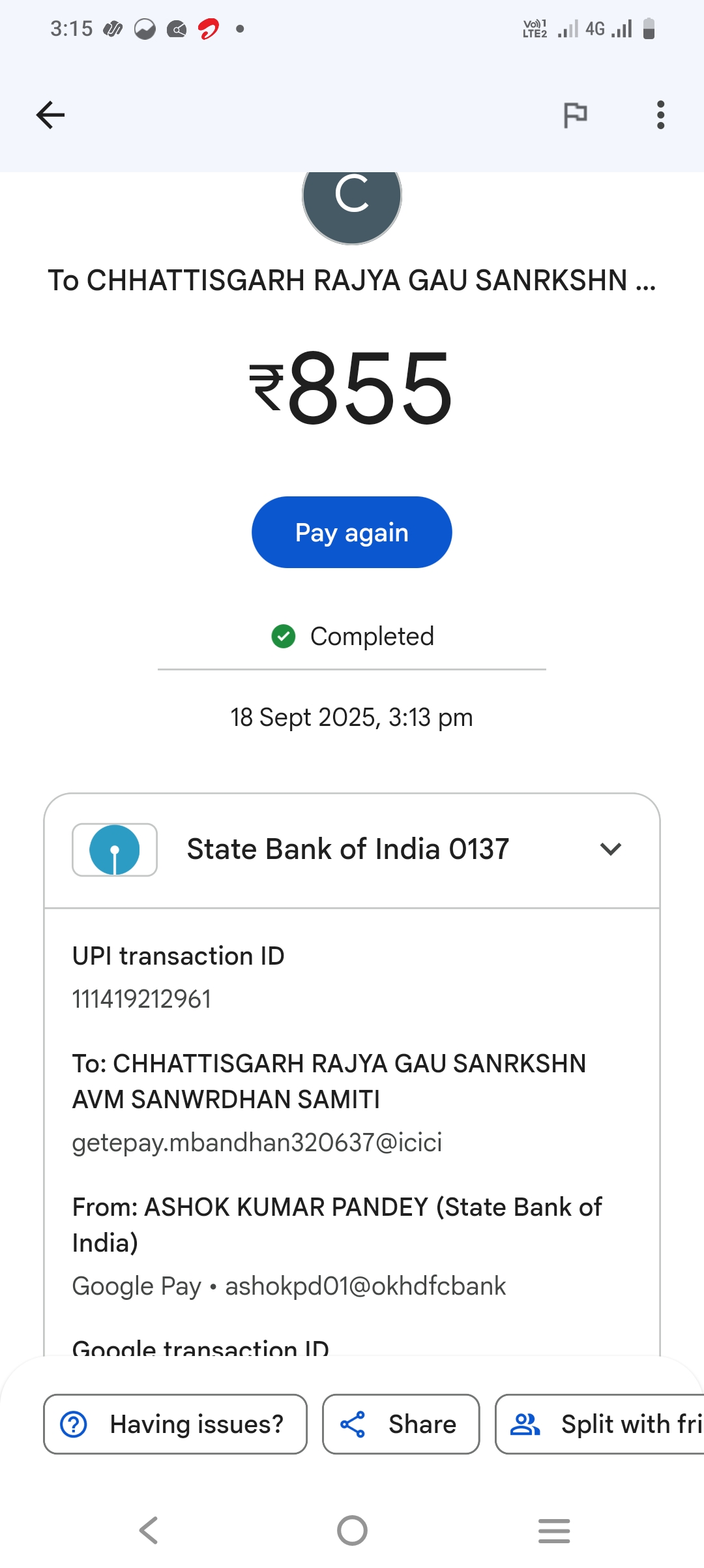Viewport: 704px width, 1568px height.
Task: Tap the flag report icon
Action: tap(575, 115)
